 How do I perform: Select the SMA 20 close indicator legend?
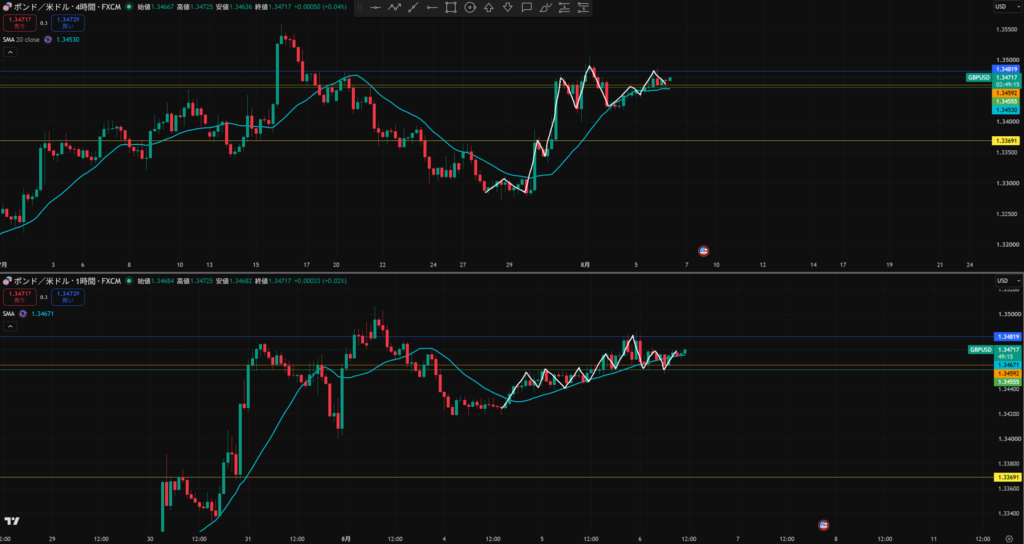pos(22,40)
